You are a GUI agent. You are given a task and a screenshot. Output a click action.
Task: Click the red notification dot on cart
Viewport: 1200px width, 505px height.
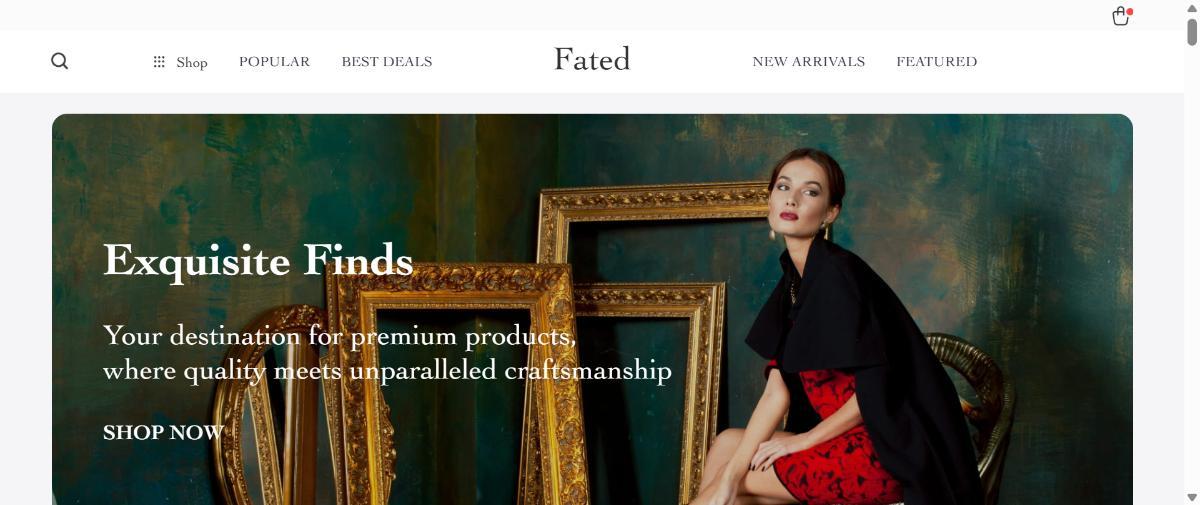(x=1129, y=11)
